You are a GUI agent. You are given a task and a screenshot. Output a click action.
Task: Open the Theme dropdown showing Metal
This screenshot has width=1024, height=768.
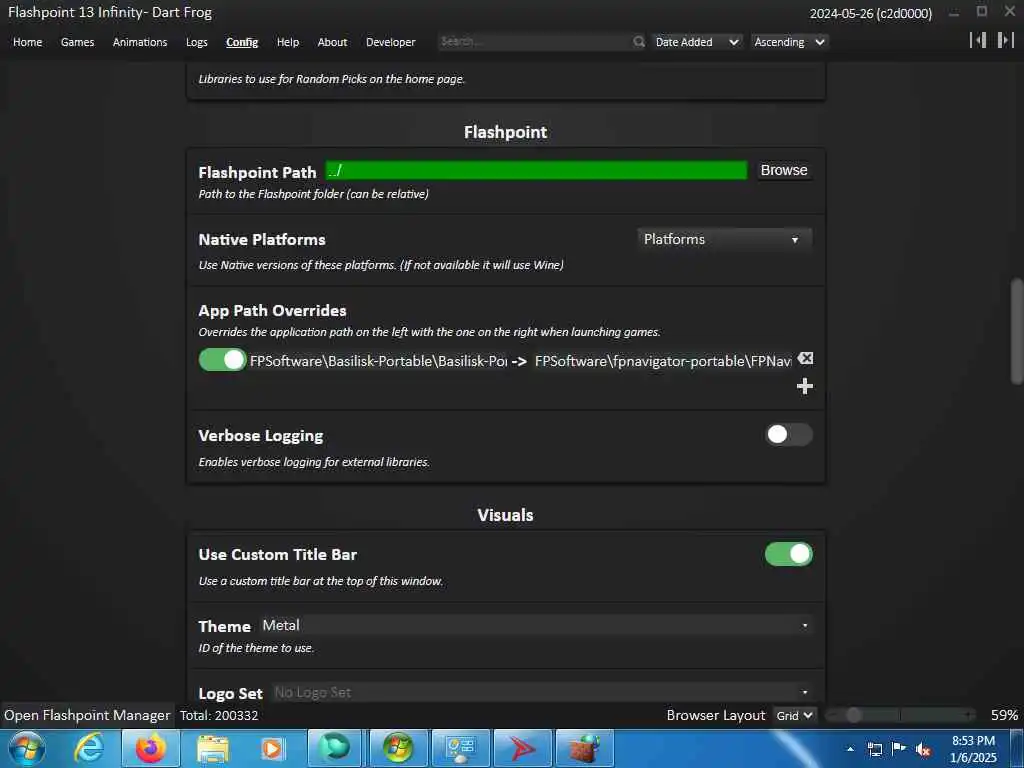coord(537,625)
